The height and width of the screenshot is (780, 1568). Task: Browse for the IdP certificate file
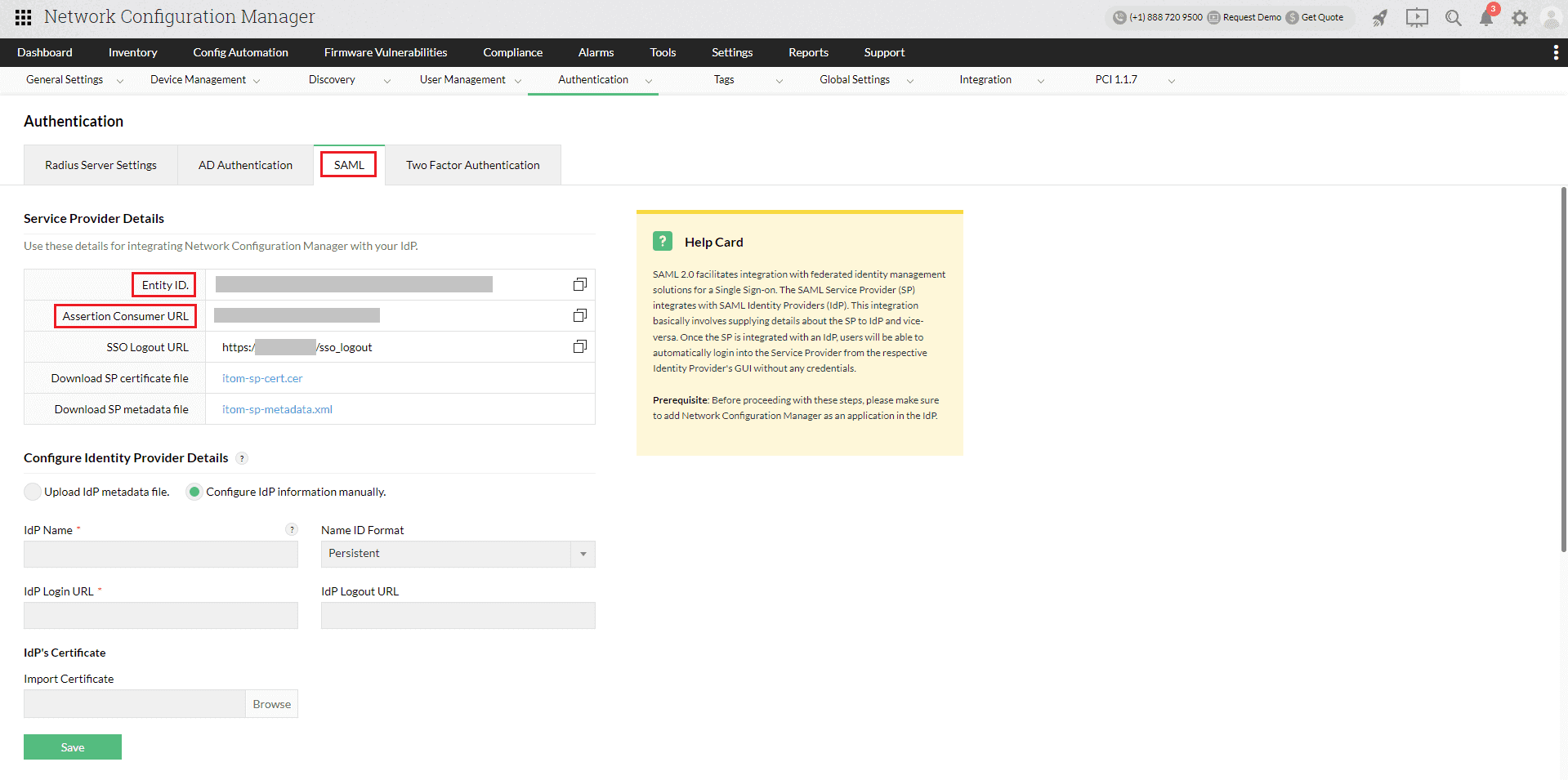[x=272, y=704]
